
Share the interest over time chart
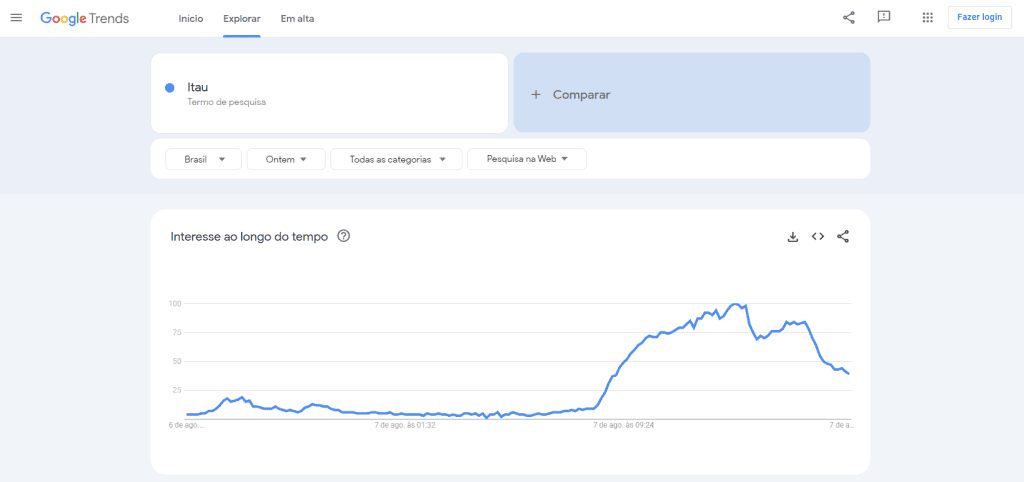(843, 237)
